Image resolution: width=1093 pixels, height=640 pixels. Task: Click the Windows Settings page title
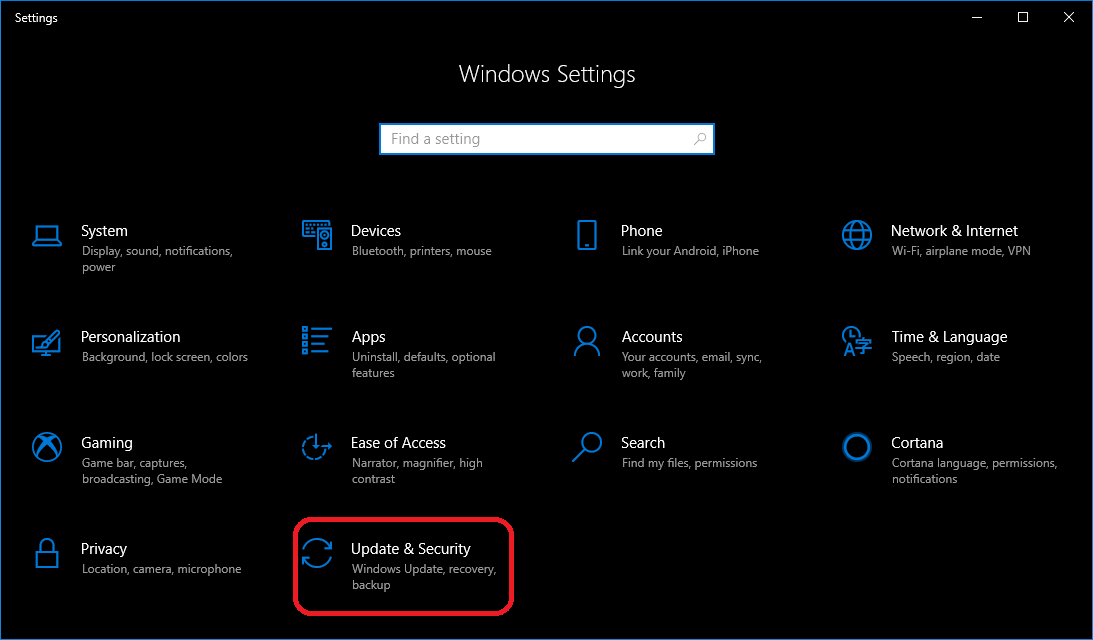tap(547, 74)
